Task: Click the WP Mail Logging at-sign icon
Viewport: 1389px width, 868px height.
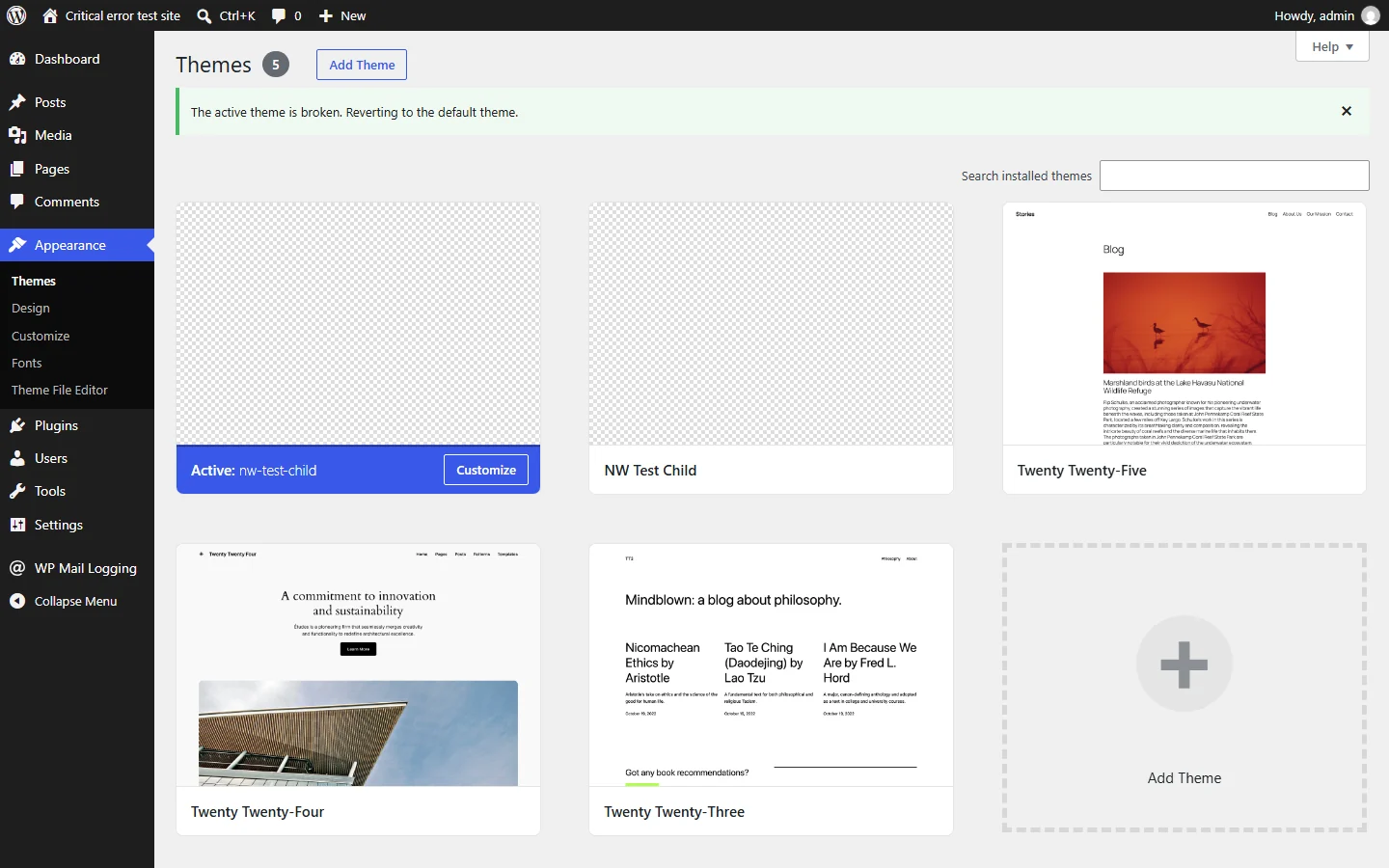Action: click(x=17, y=568)
